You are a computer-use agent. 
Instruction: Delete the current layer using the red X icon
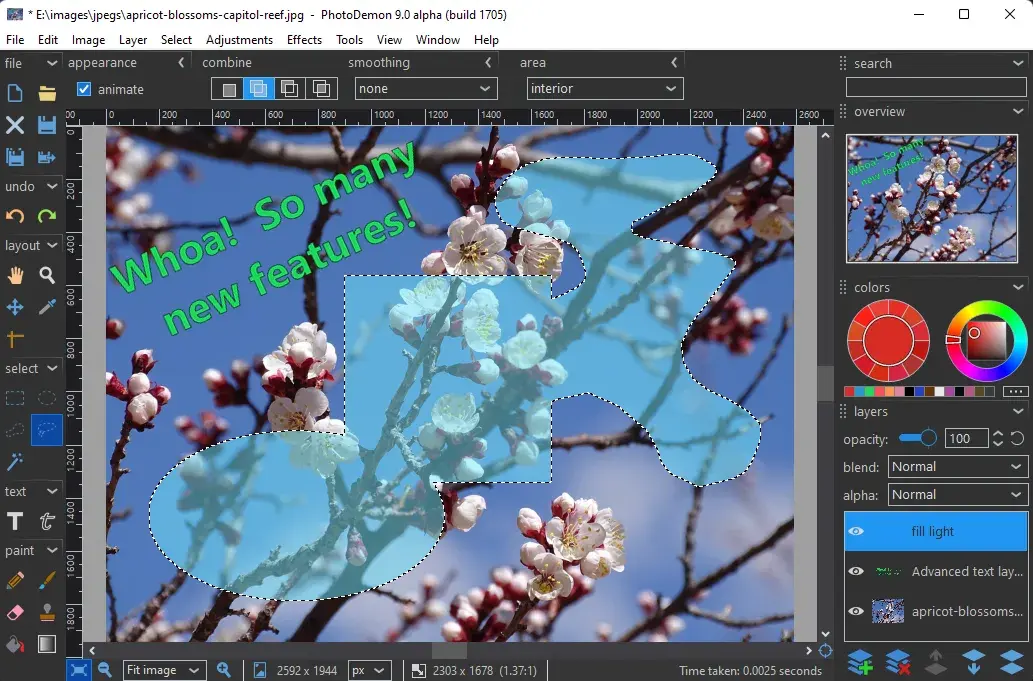pos(897,661)
